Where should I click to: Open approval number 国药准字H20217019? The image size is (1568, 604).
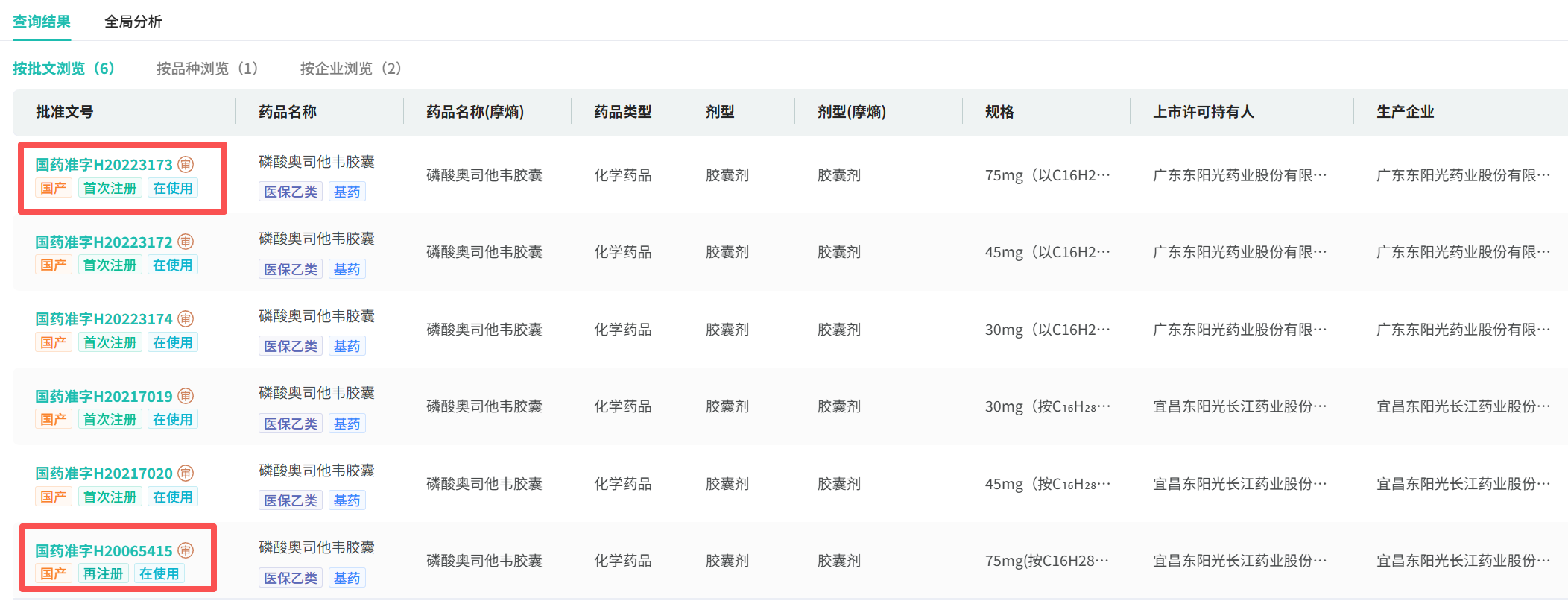[x=104, y=397]
